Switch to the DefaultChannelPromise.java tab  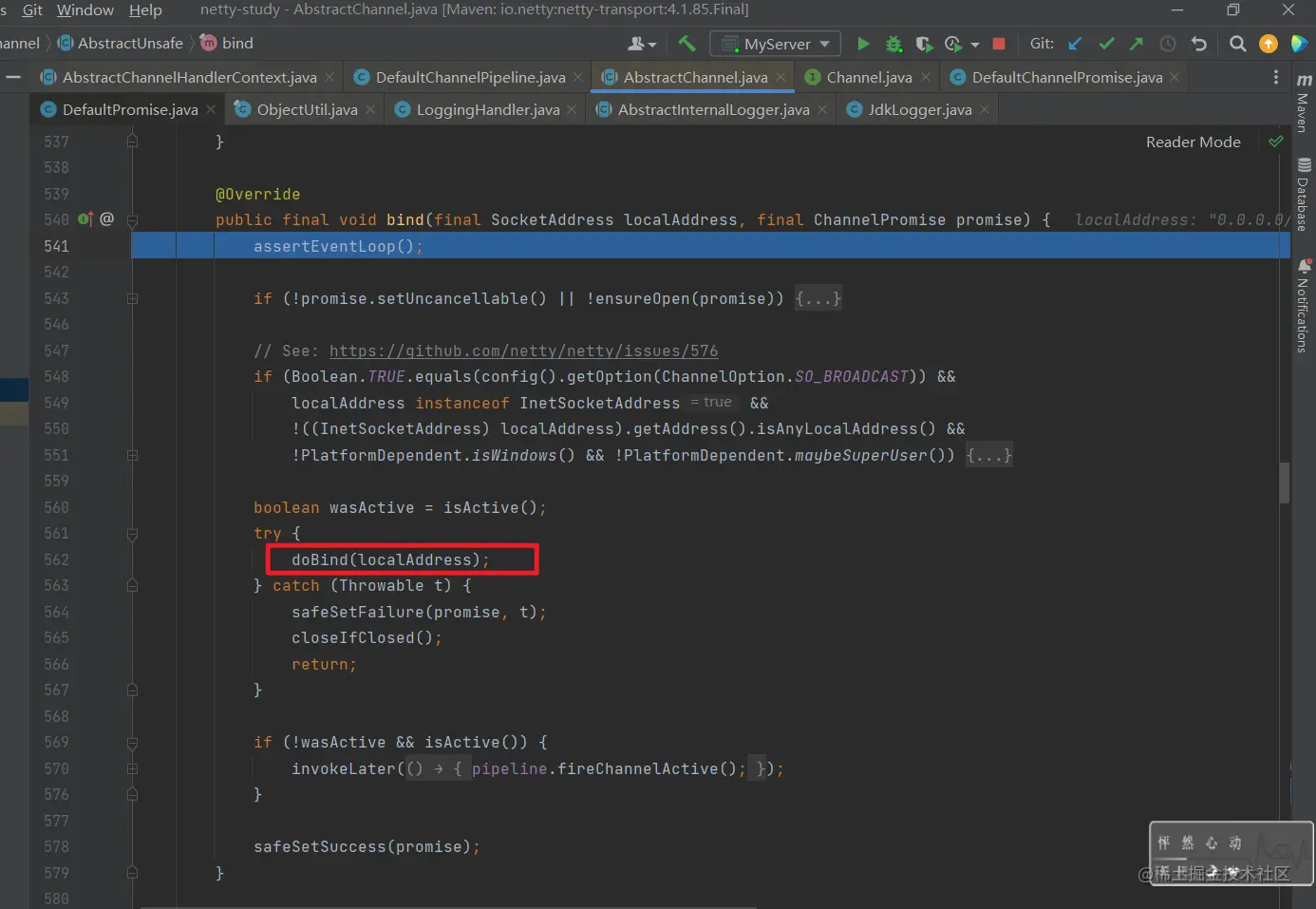point(1066,77)
